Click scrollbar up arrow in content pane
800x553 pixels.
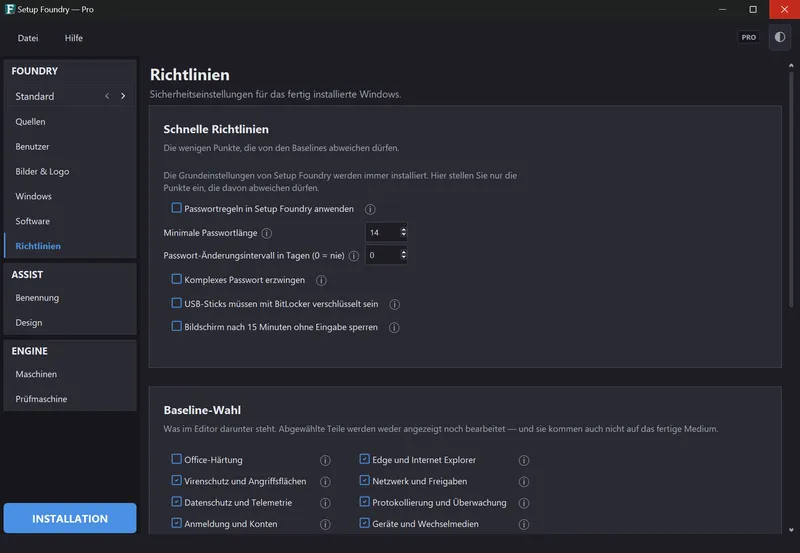[x=791, y=66]
